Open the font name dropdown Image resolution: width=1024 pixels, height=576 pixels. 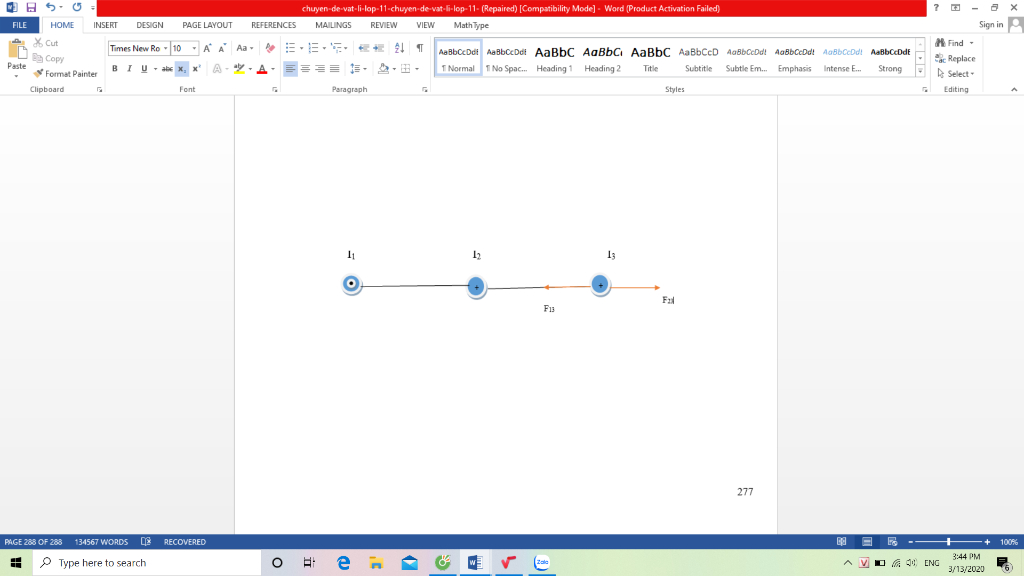[x=166, y=48]
